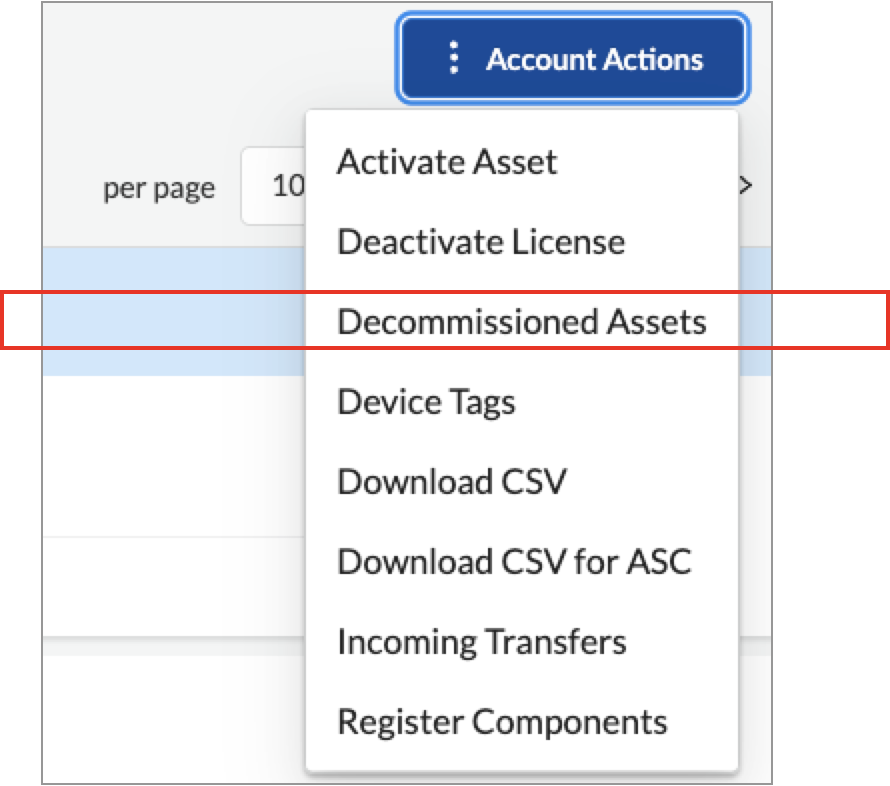Select the Device Tags option
Image resolution: width=890 pixels, height=786 pixels.
pyautogui.click(x=426, y=402)
